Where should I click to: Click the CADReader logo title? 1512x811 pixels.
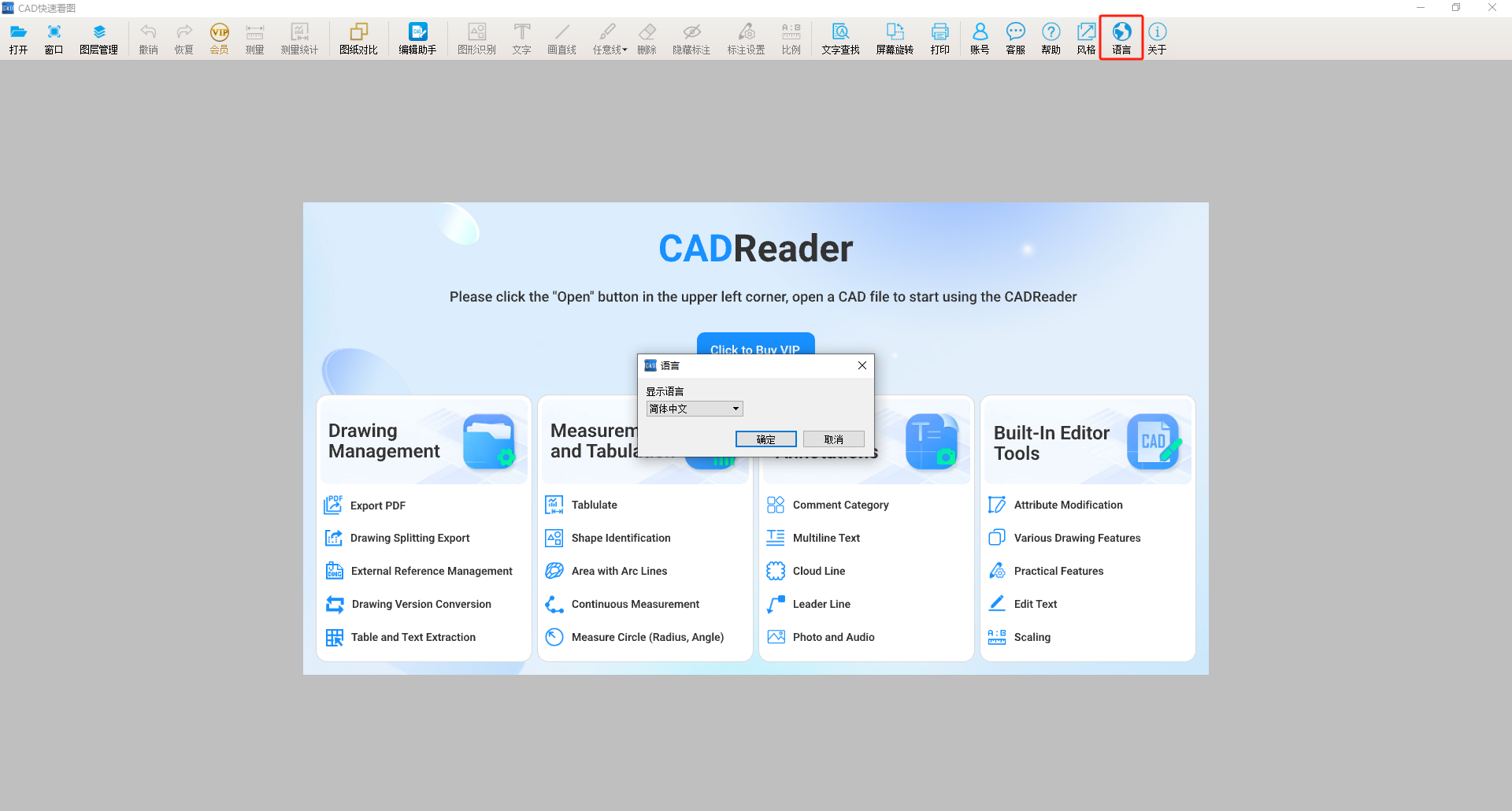click(755, 249)
